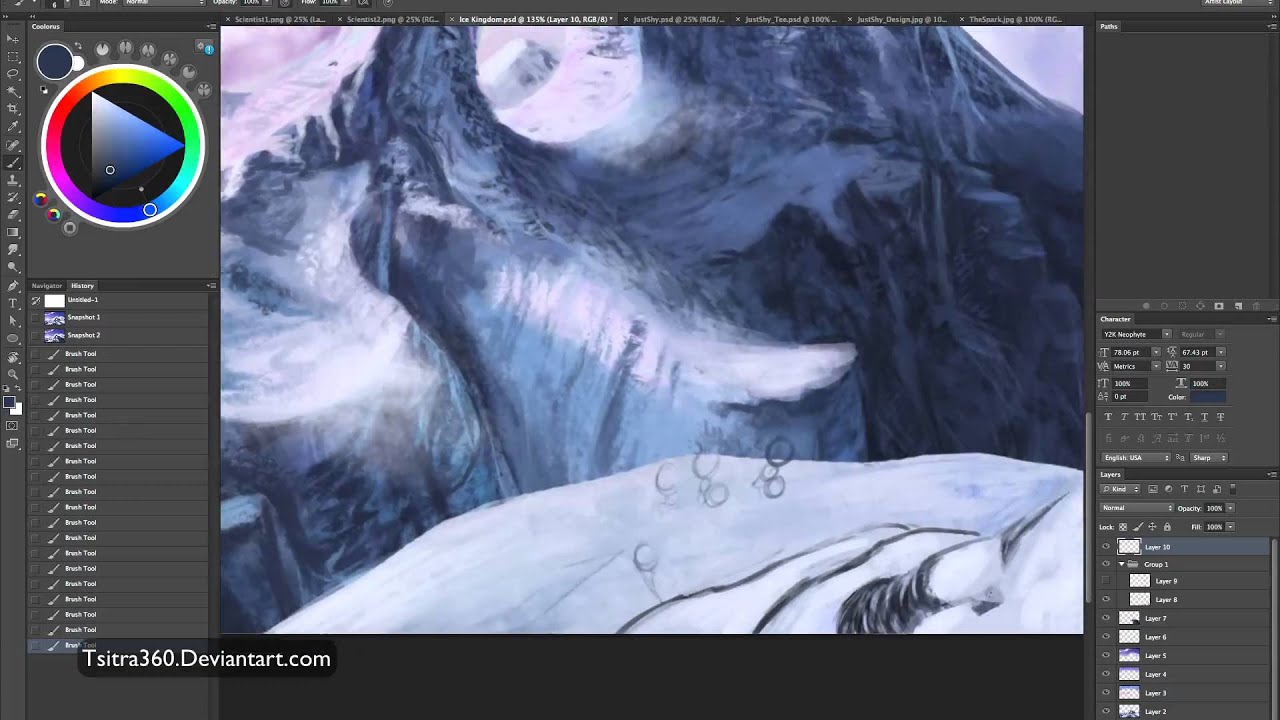Apply Faux Bold text style

[1108, 417]
